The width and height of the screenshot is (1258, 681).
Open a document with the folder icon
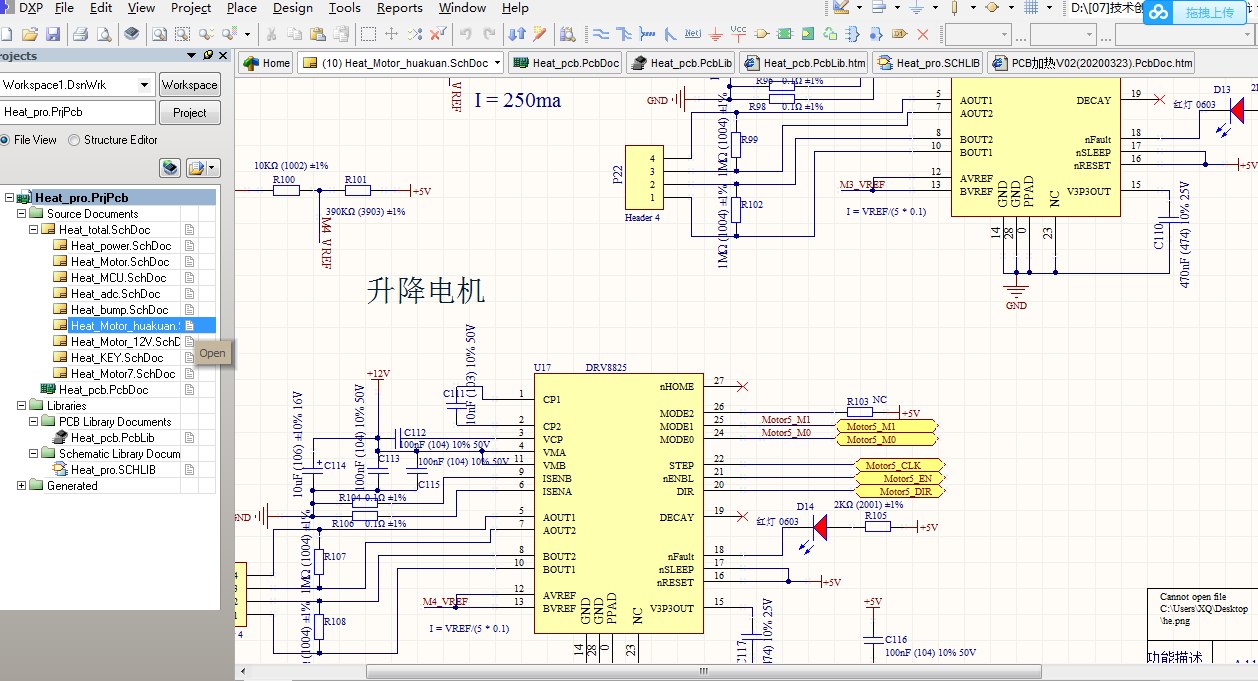(30, 34)
